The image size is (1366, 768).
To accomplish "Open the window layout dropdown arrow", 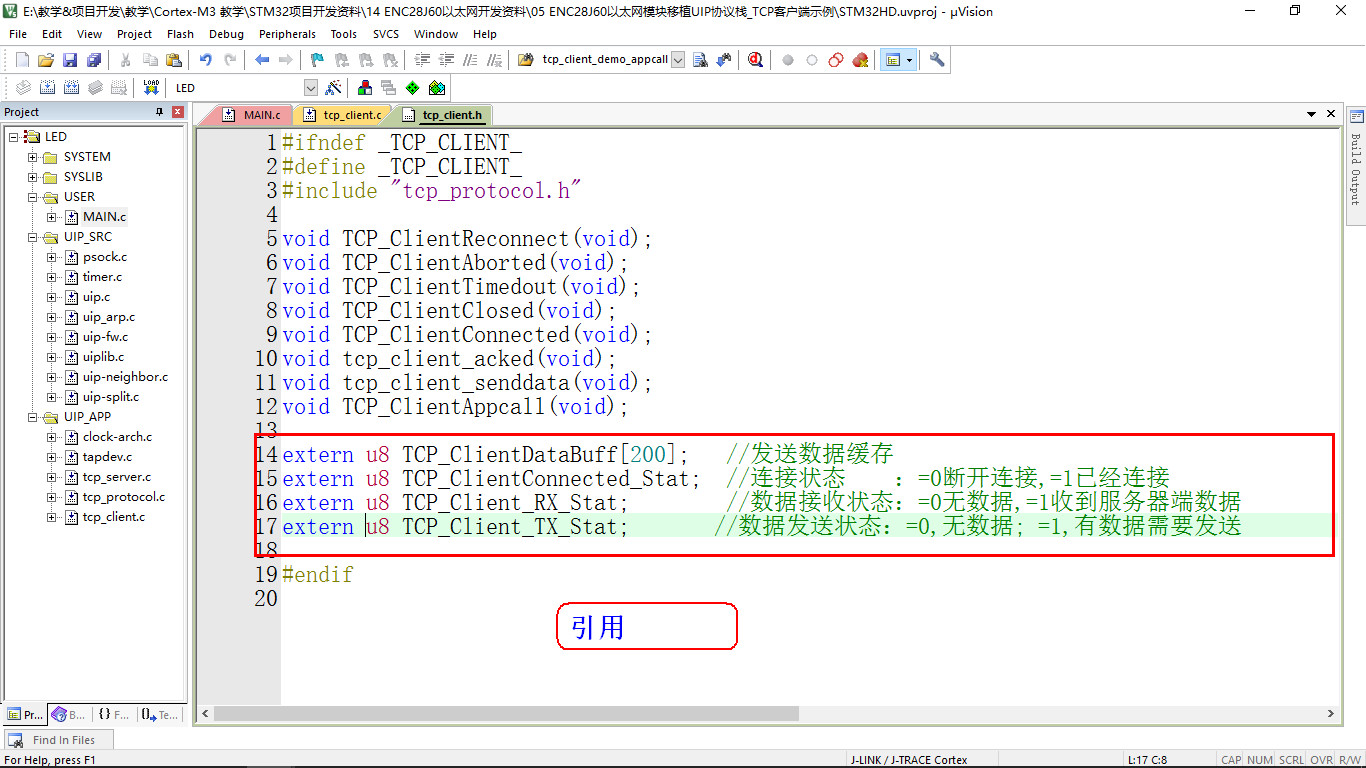I will (x=909, y=60).
